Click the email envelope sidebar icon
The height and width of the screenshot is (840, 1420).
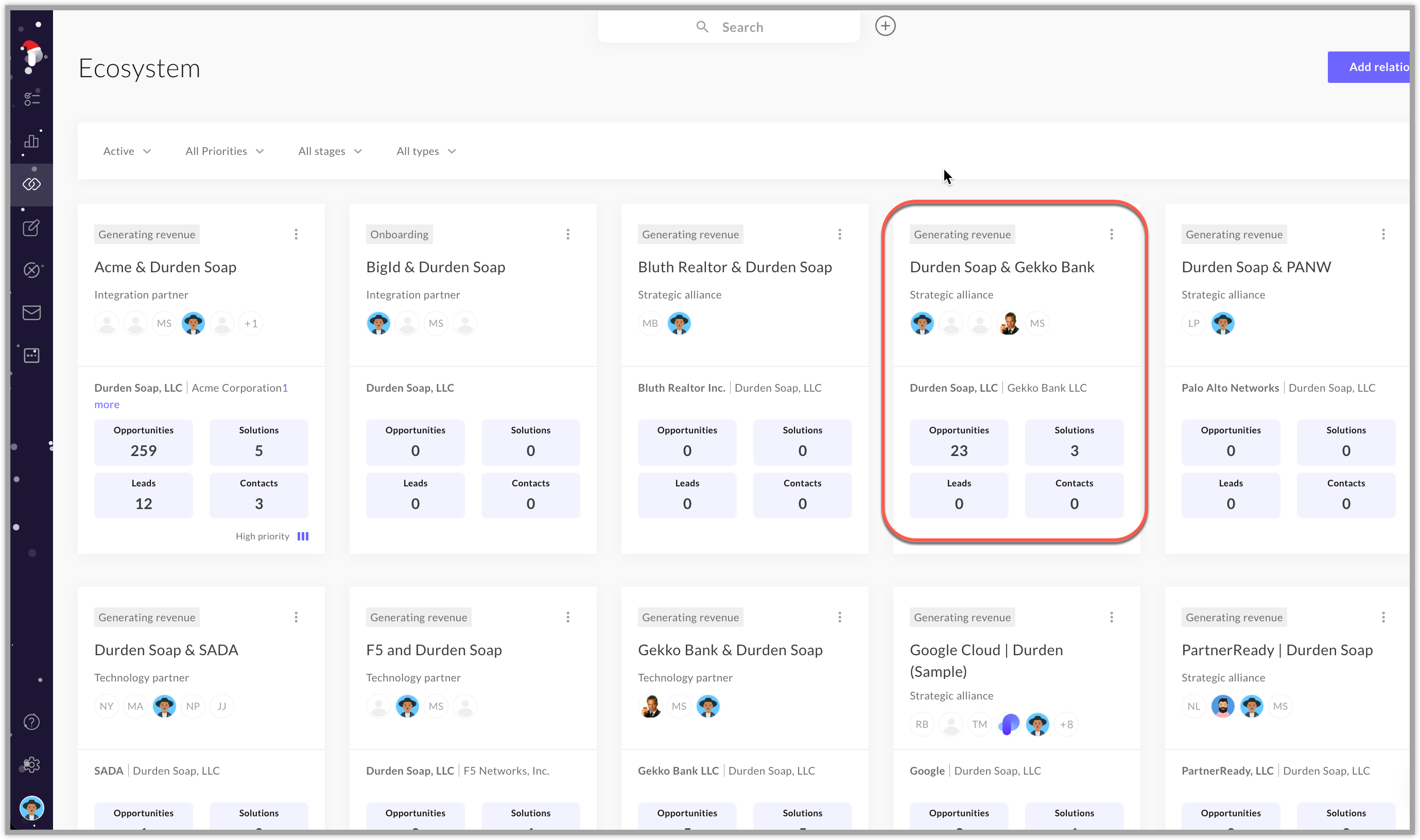coord(31,312)
